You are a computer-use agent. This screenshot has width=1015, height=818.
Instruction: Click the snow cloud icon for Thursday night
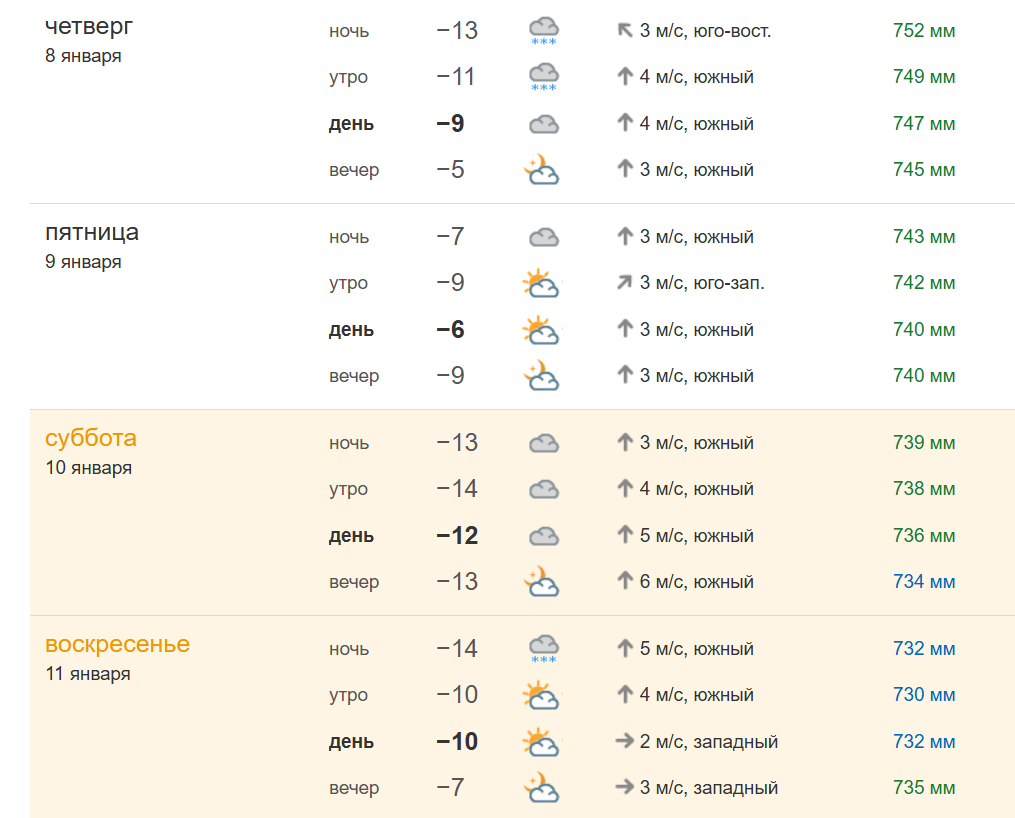(543, 30)
